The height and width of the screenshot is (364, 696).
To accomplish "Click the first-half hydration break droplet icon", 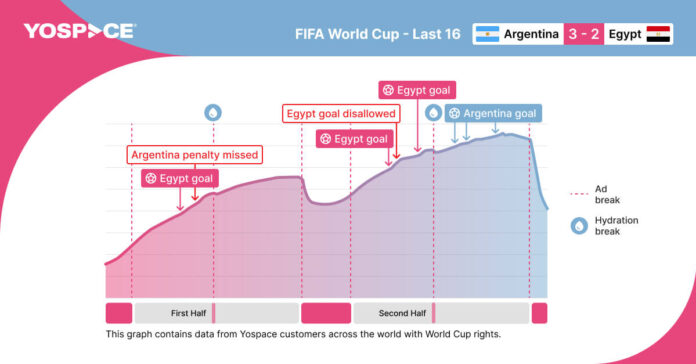I will coord(213,113).
